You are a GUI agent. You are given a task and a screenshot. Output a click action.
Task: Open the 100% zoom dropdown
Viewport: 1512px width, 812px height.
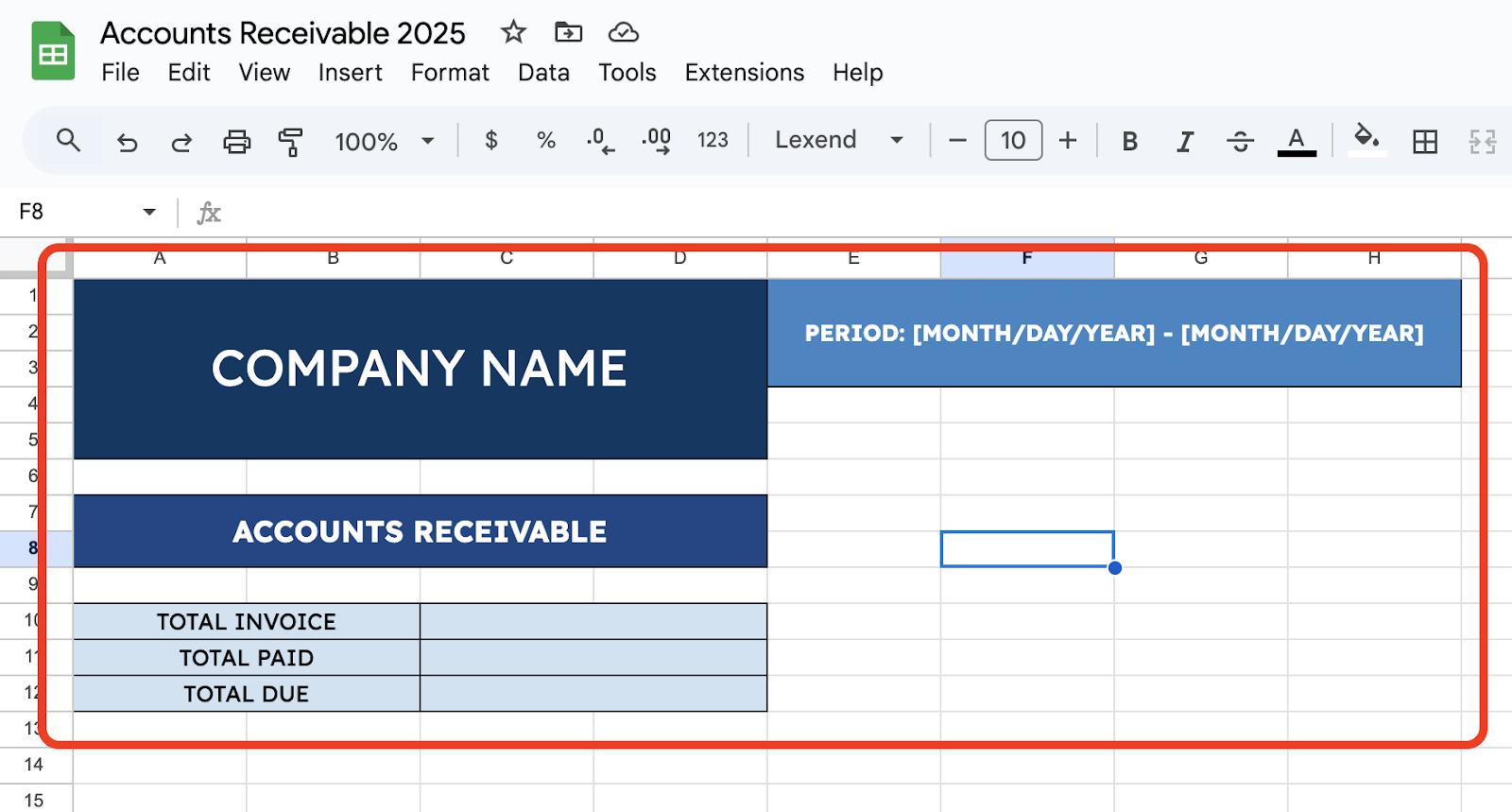click(x=384, y=142)
